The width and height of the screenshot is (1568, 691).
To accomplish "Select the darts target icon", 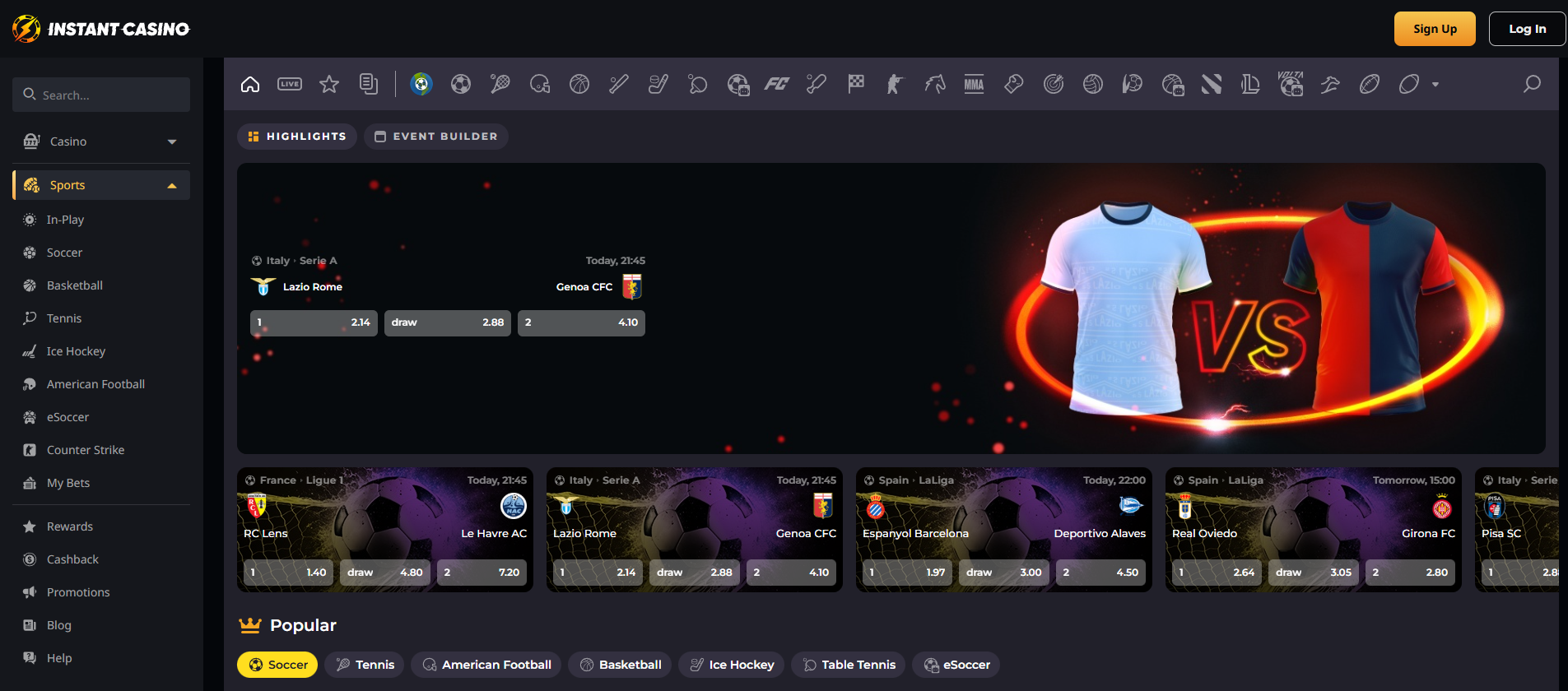I will tap(1054, 84).
